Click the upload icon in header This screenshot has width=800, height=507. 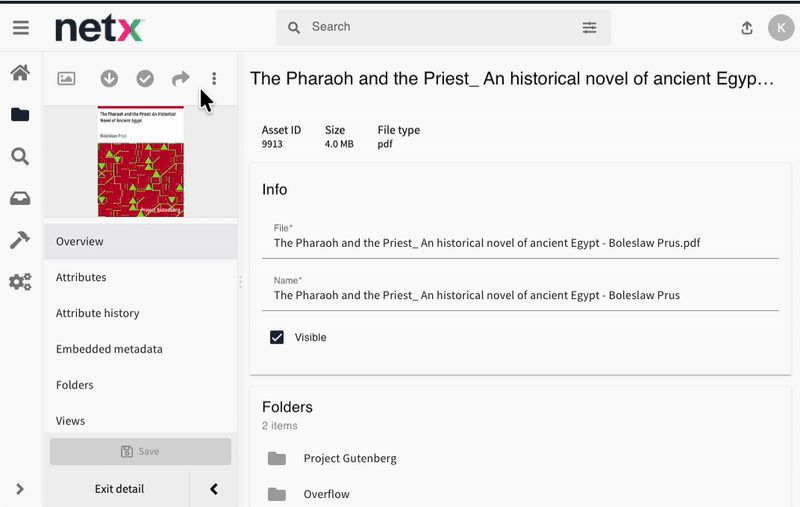pyautogui.click(x=747, y=28)
